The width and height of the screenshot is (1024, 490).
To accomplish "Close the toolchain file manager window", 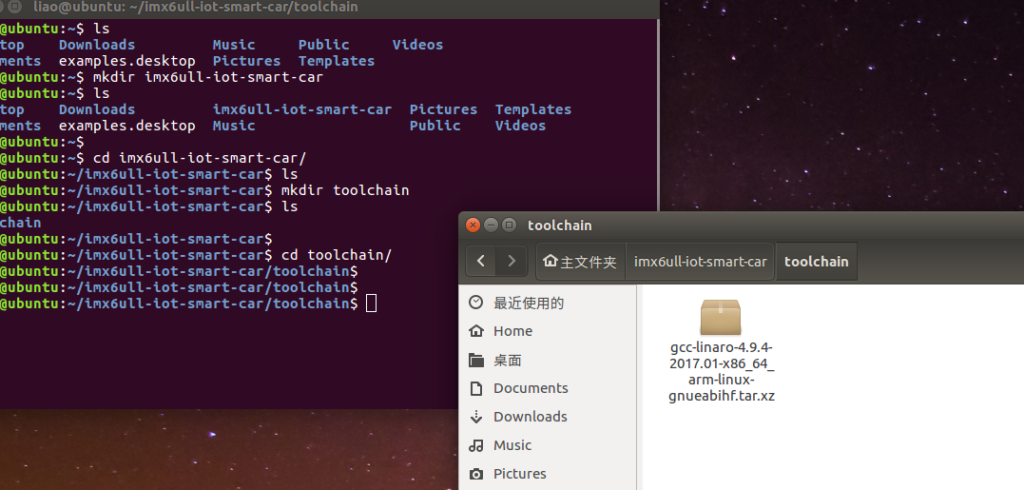I will (473, 225).
